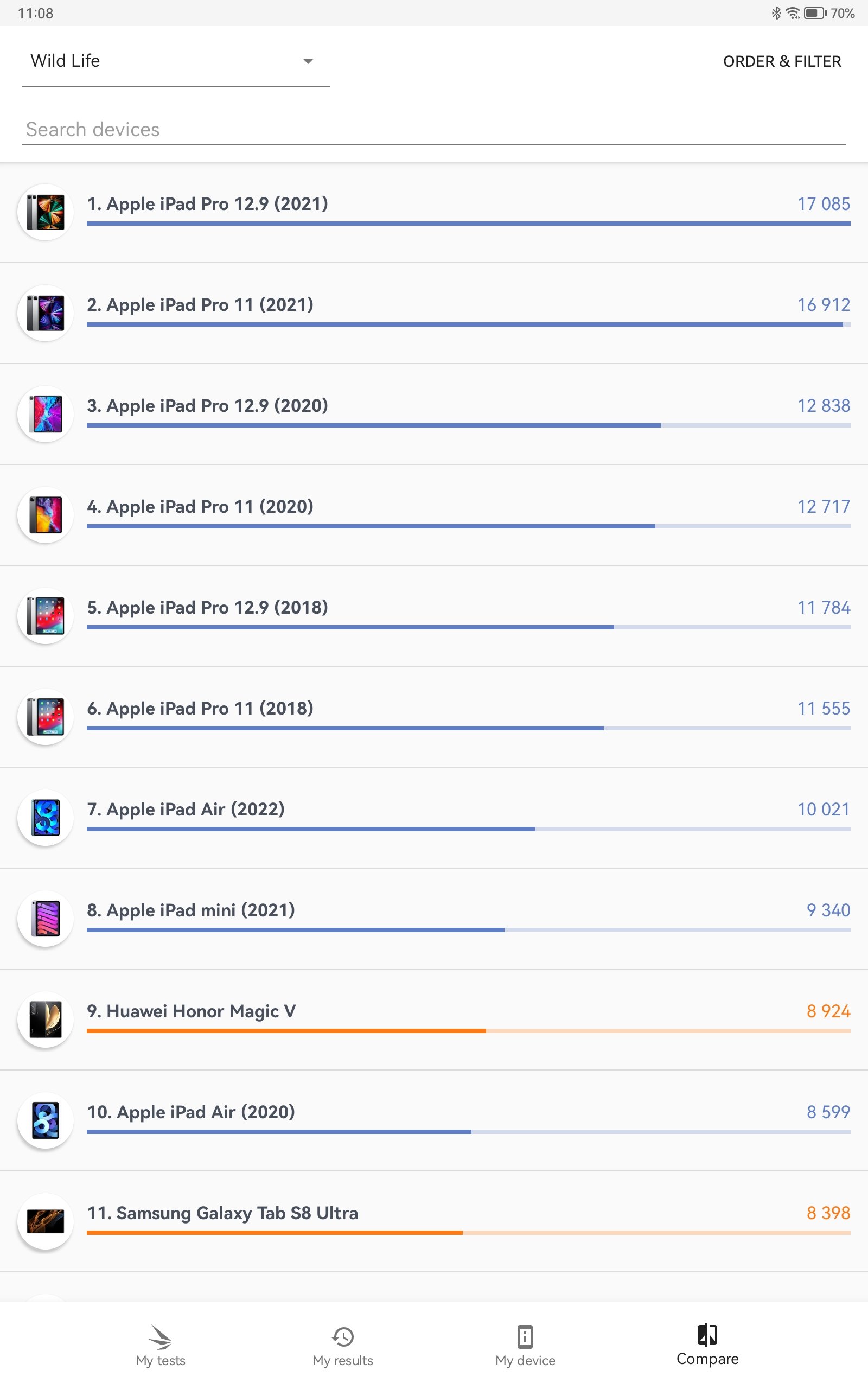
Task: Open the Apple iPad Pro 11 (2021) entry
Action: 434,314
